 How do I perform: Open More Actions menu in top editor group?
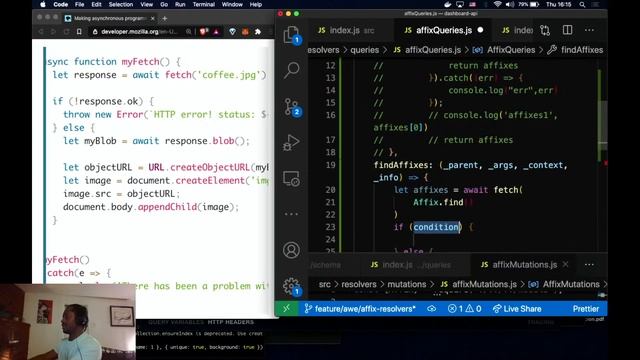point(589,30)
